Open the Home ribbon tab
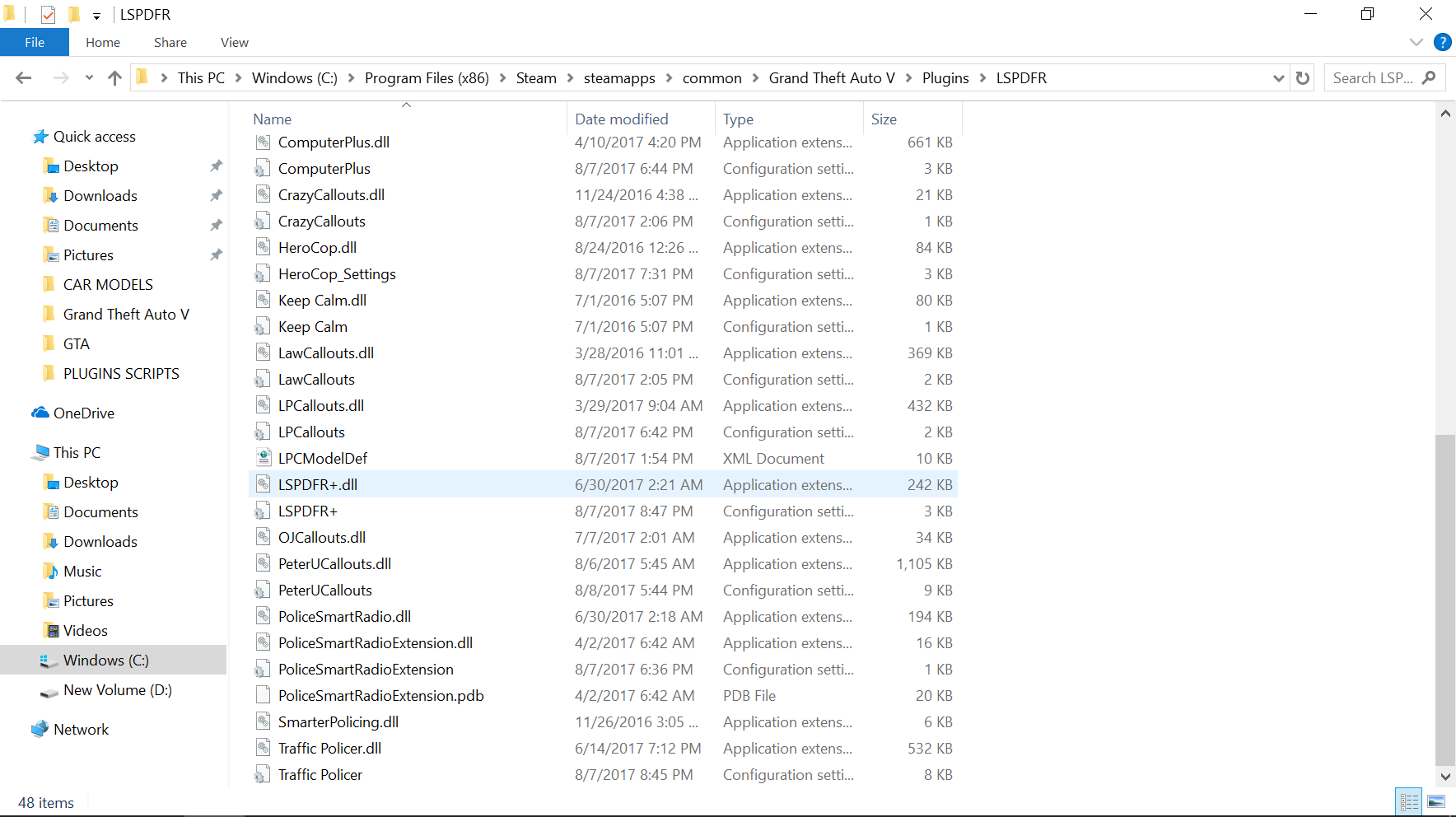The height and width of the screenshot is (817, 1456). click(x=103, y=43)
